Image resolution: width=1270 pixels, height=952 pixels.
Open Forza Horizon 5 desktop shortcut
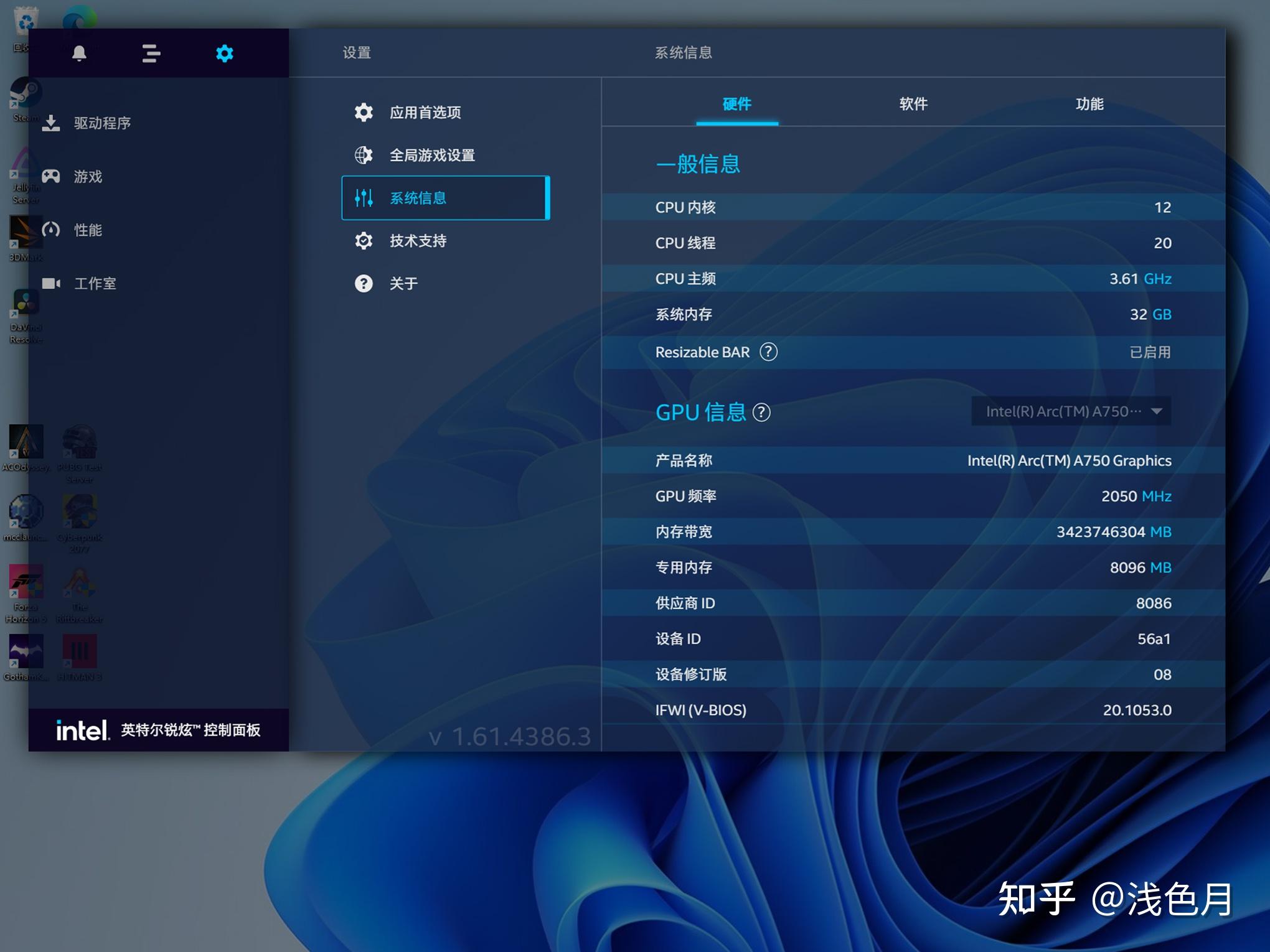click(x=26, y=594)
